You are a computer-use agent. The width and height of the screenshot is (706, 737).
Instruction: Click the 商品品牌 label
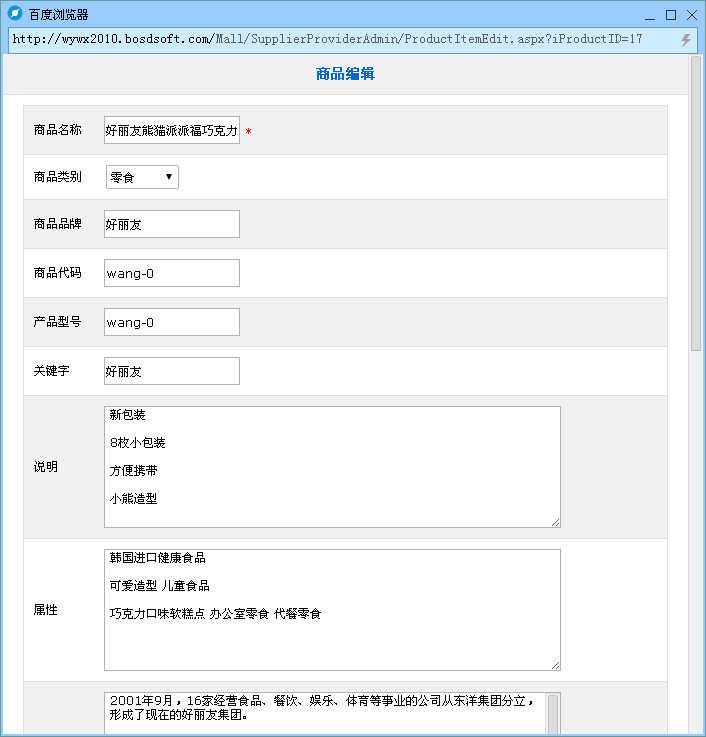[57, 224]
